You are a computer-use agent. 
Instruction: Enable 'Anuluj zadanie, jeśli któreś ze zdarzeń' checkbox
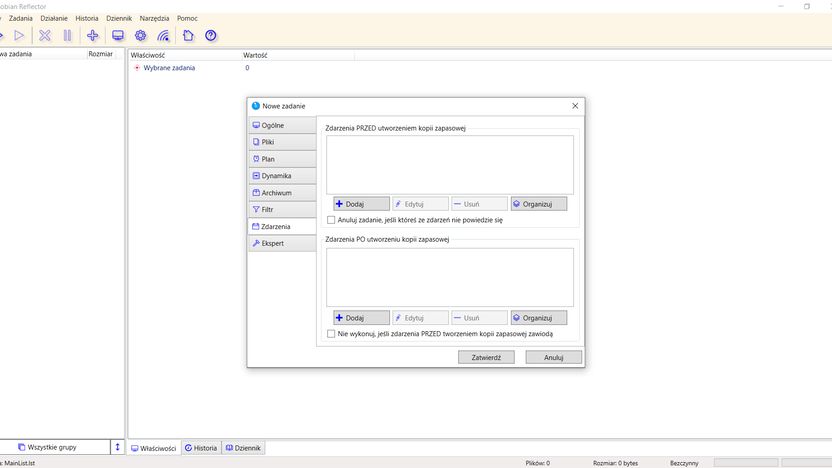tap(331, 220)
